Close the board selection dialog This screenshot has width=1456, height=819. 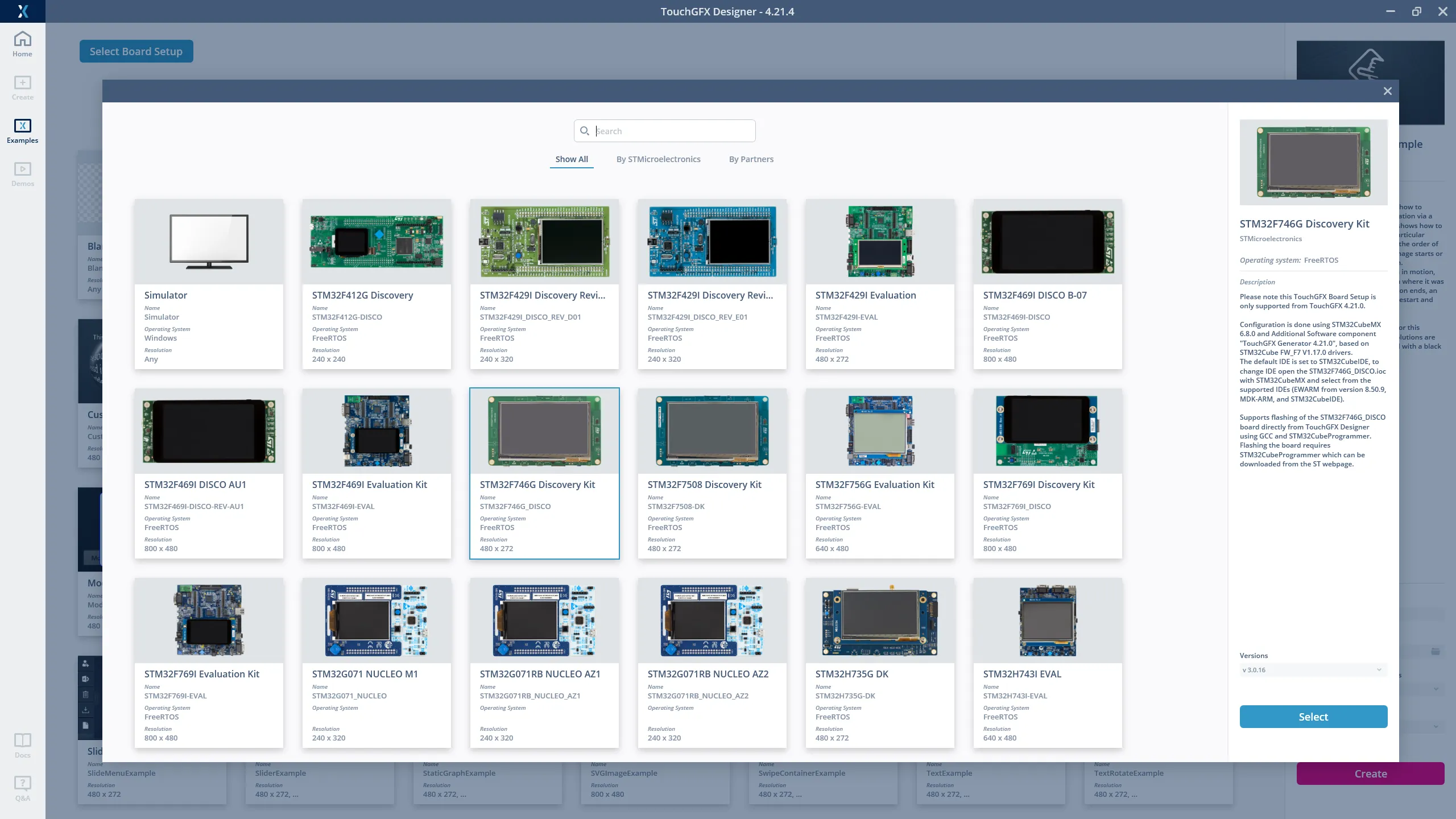[x=1388, y=91]
